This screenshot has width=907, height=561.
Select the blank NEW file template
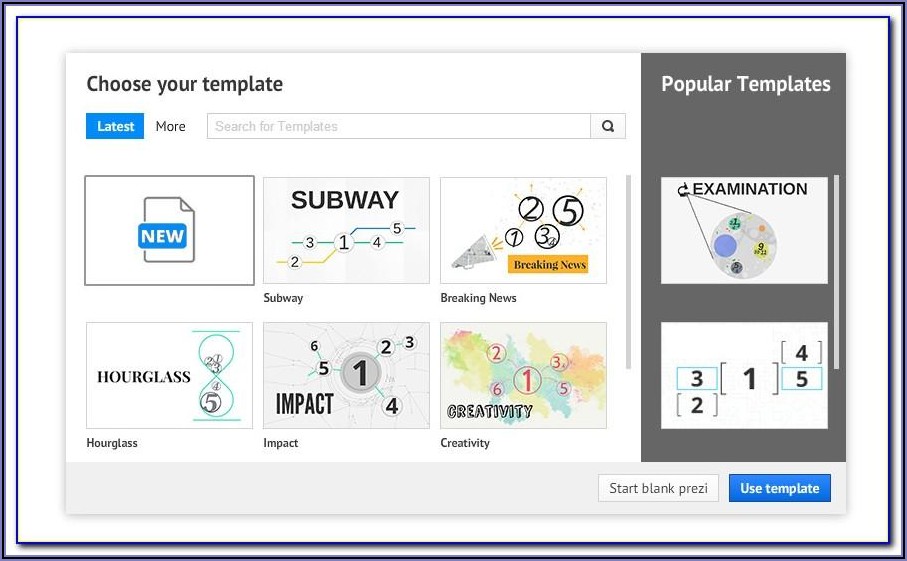click(x=169, y=231)
